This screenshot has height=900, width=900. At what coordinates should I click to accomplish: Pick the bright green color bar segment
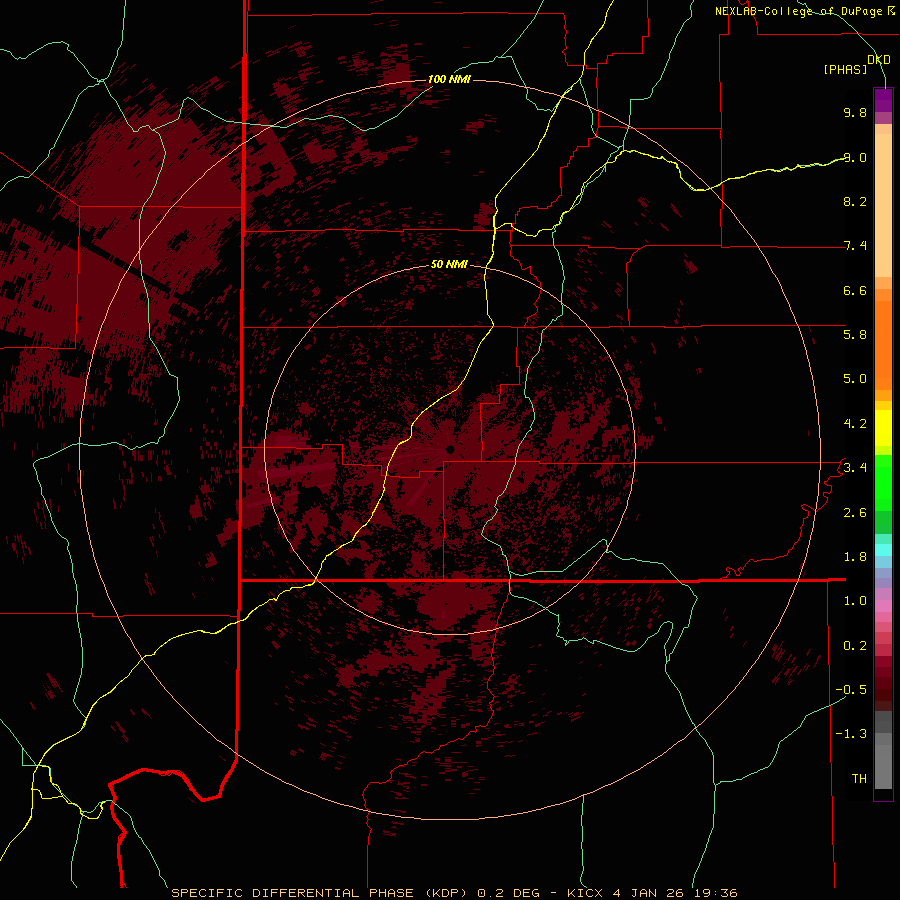pos(883,483)
